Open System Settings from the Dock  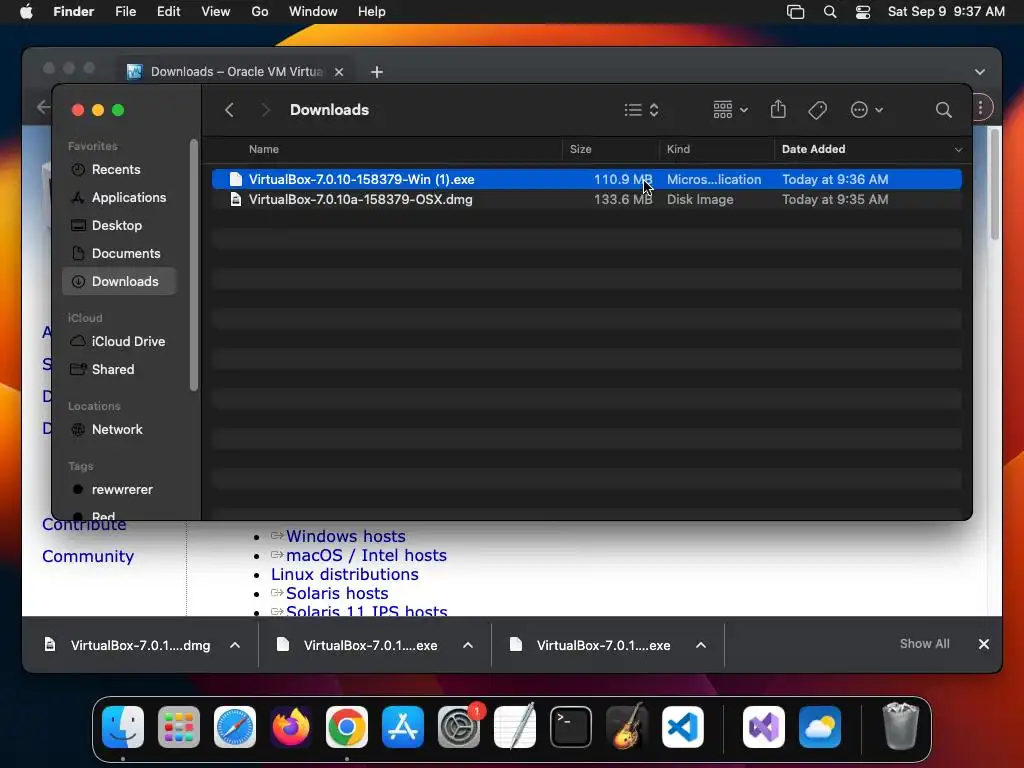(x=458, y=727)
